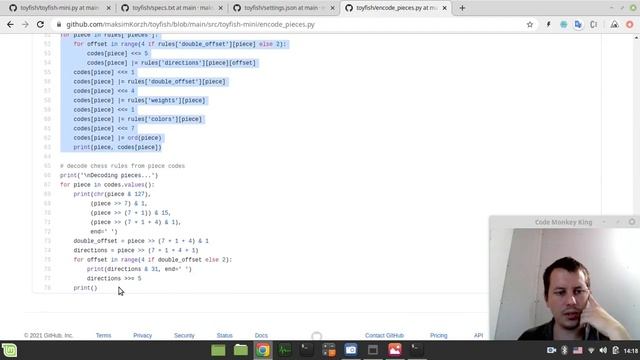The image size is (640, 360).
Task: Close the settings.json tab
Action: point(333,8)
